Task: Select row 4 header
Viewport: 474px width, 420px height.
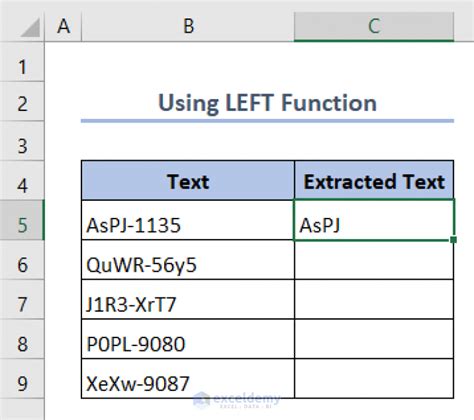Action: click(x=22, y=180)
